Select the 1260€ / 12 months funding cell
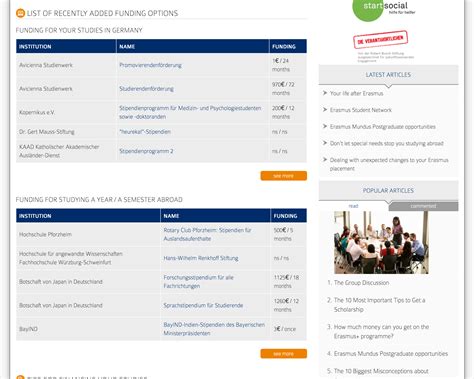 click(289, 305)
